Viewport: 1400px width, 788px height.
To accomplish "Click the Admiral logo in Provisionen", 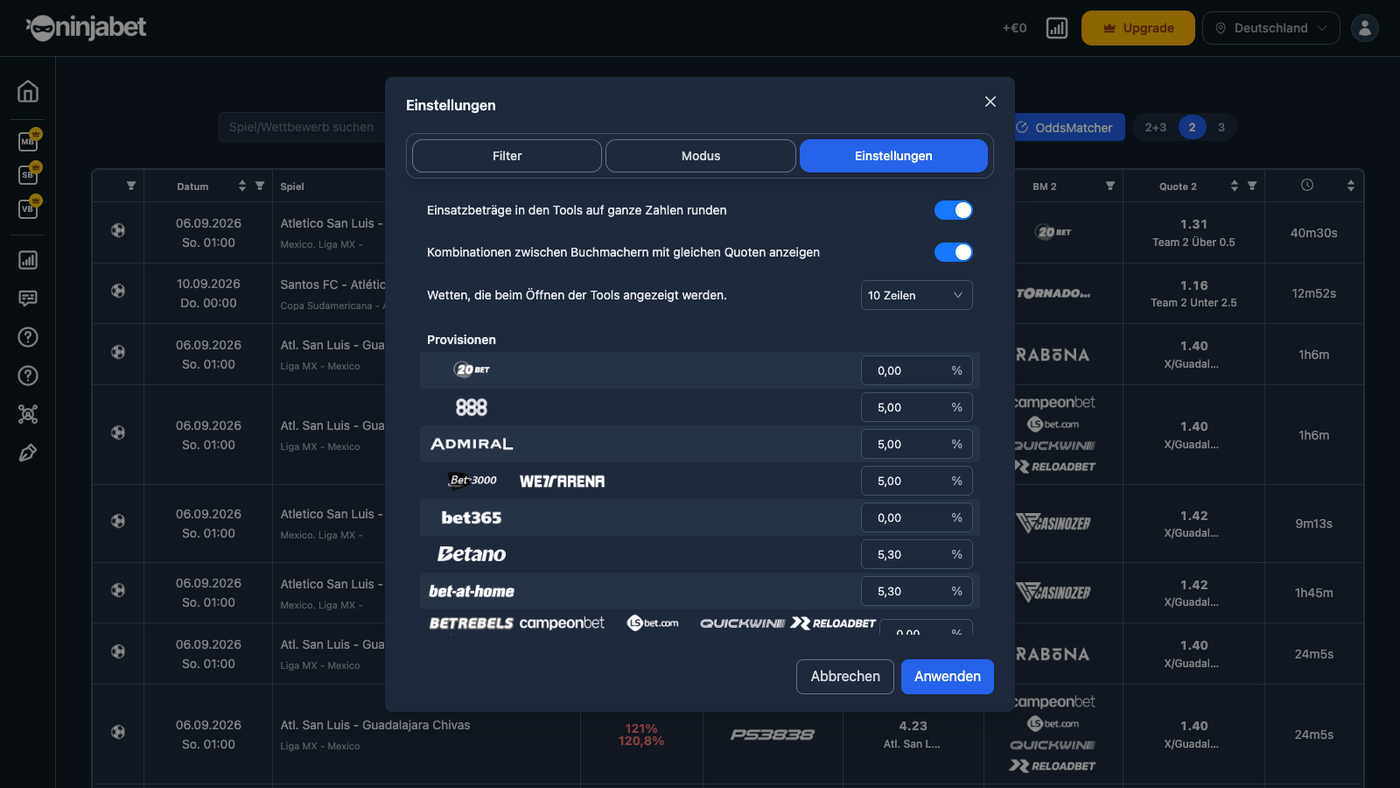I will click(471, 444).
